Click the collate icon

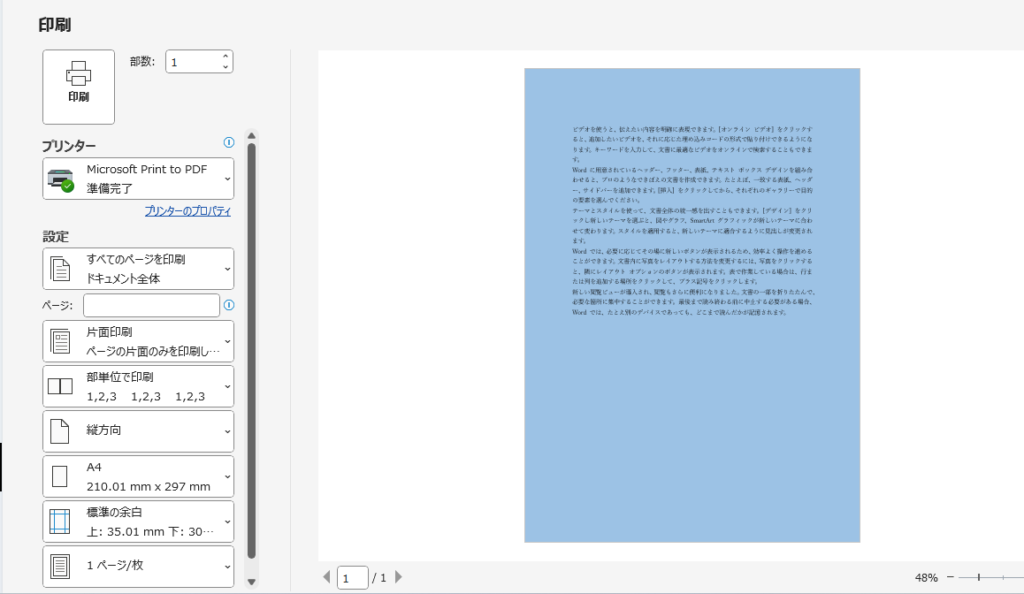(60, 386)
